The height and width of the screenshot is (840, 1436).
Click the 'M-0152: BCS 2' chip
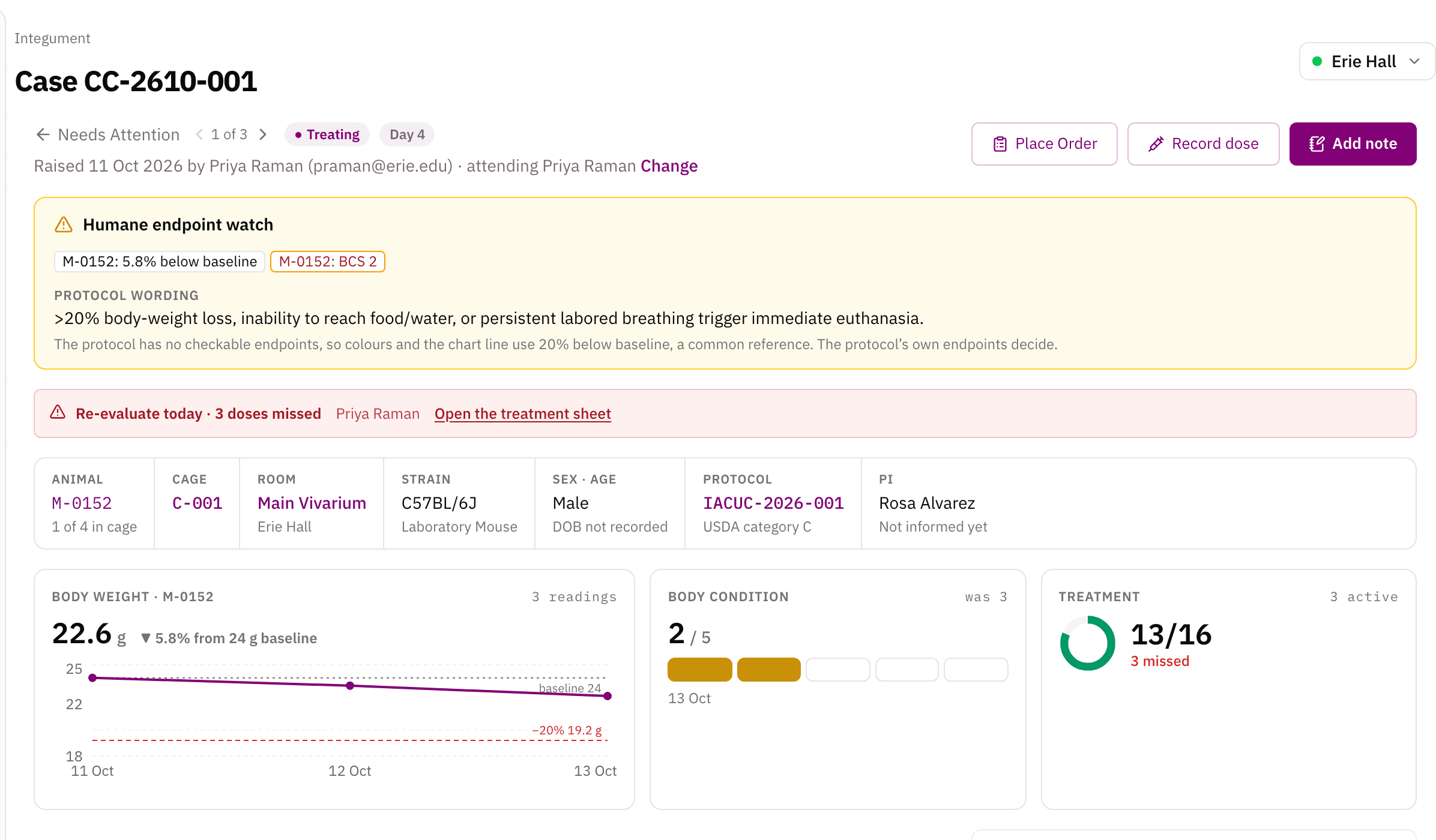[x=328, y=262]
